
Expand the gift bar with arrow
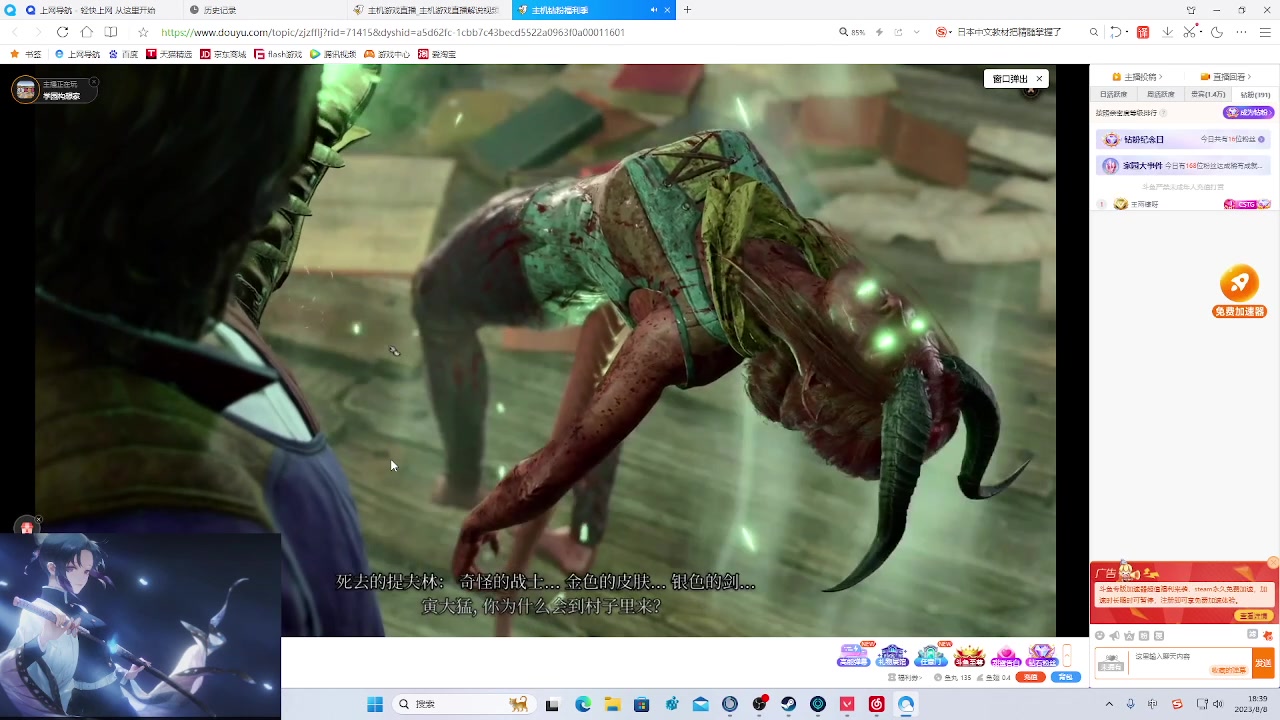1067,655
